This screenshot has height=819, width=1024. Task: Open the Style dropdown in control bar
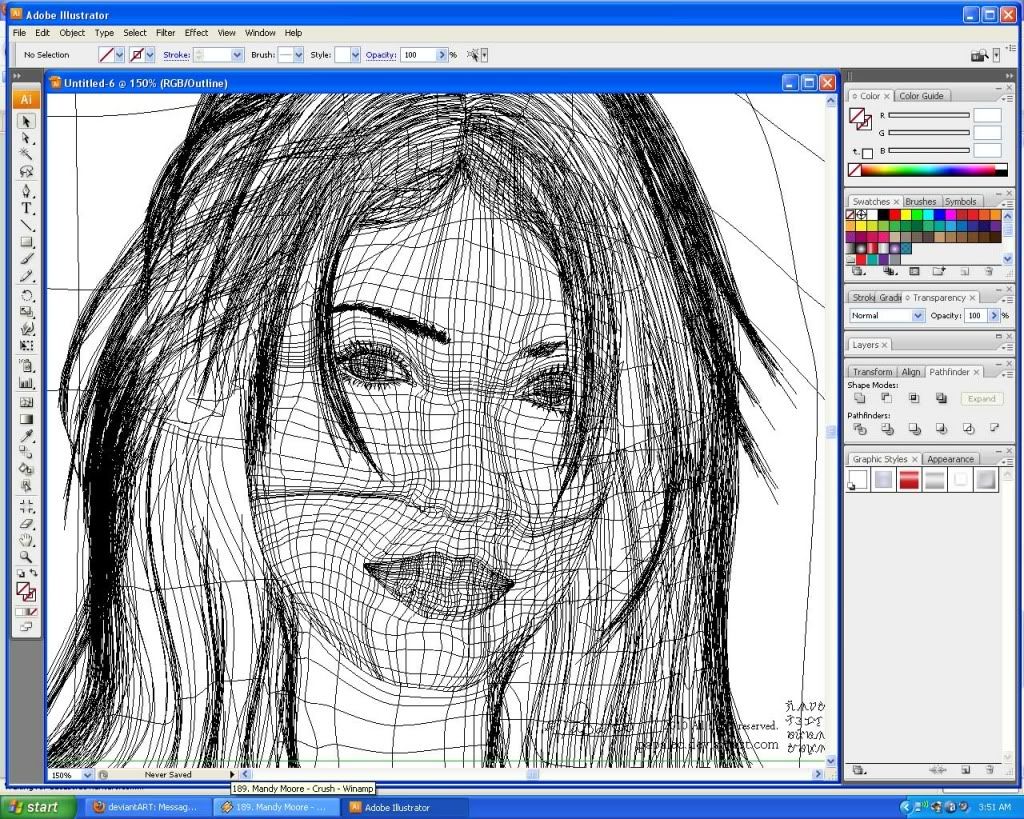point(355,55)
